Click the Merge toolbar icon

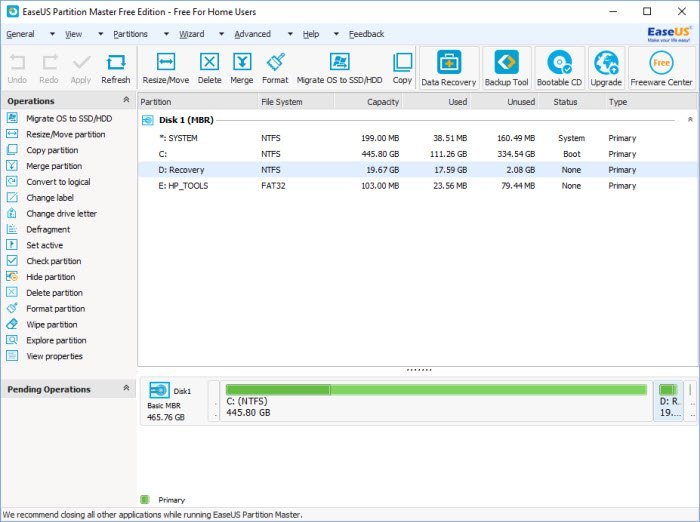pyautogui.click(x=242, y=62)
